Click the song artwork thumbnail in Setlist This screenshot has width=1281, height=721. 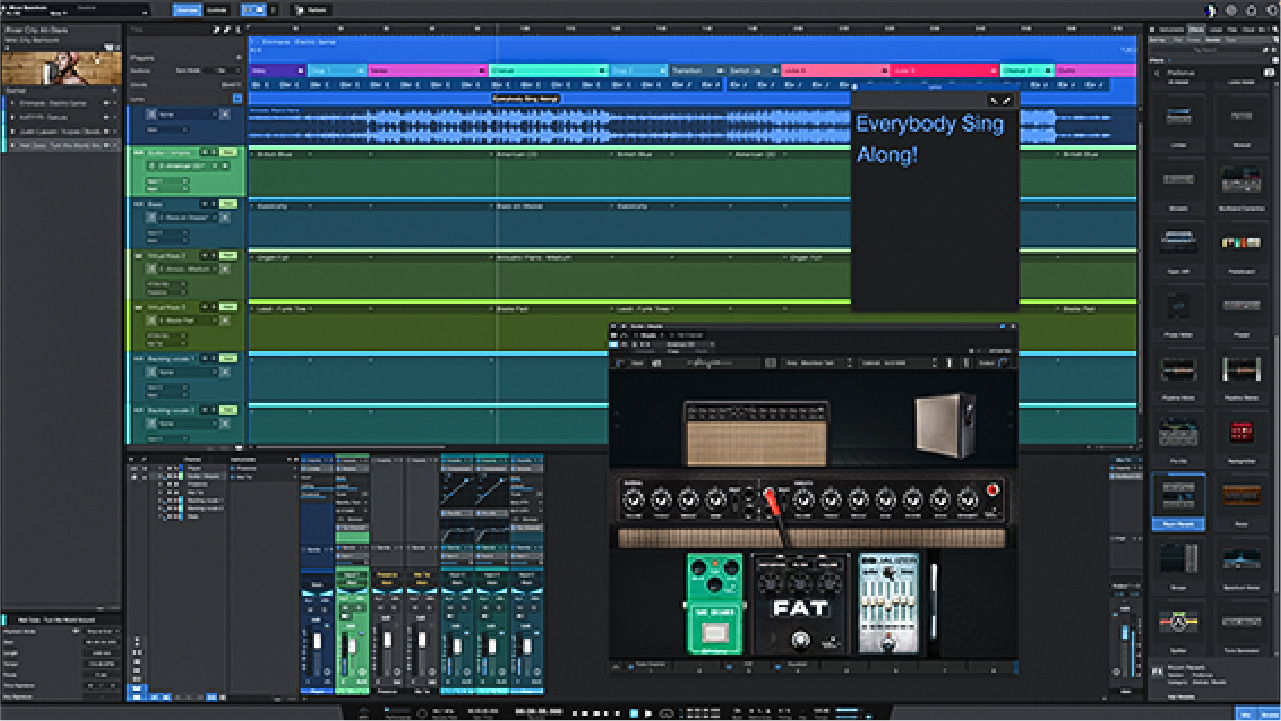click(x=61, y=66)
